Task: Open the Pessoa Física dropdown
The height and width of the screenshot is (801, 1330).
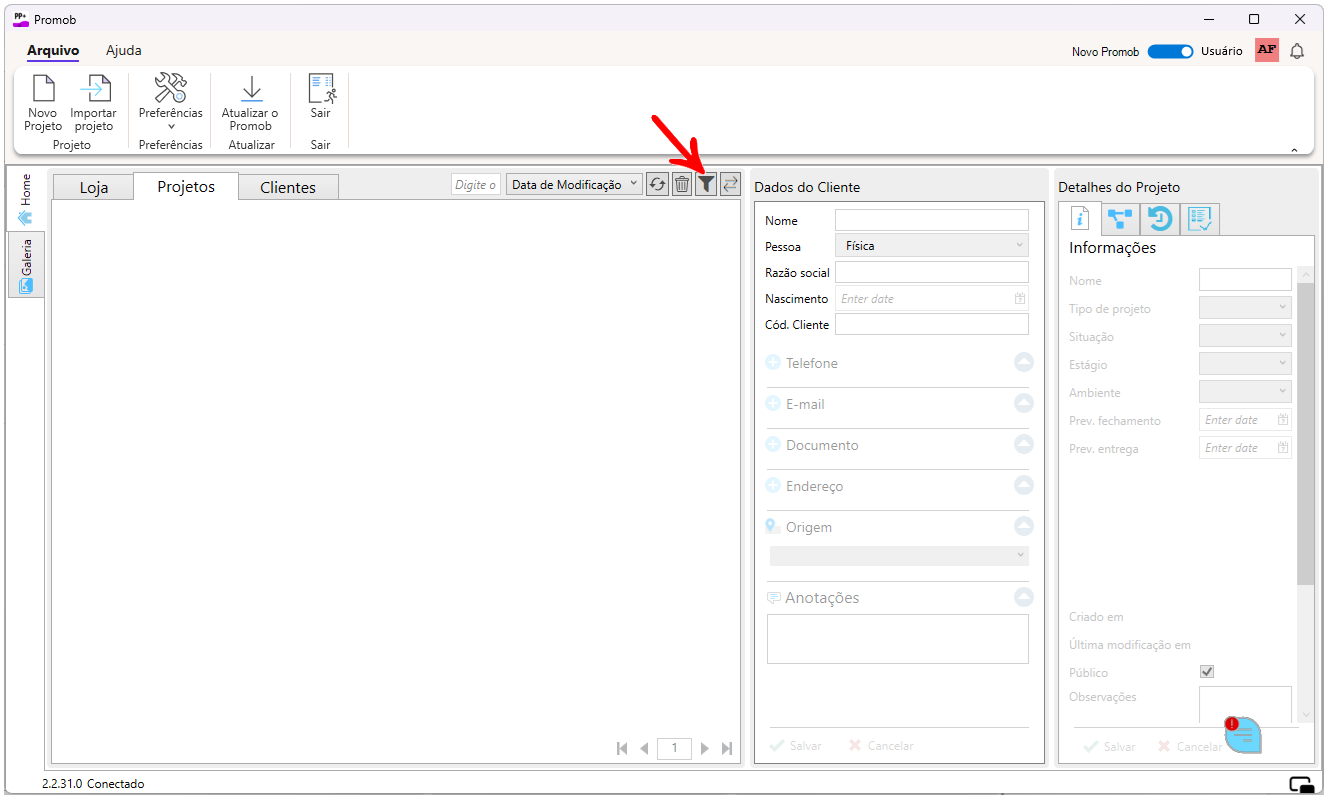Action: 931,245
